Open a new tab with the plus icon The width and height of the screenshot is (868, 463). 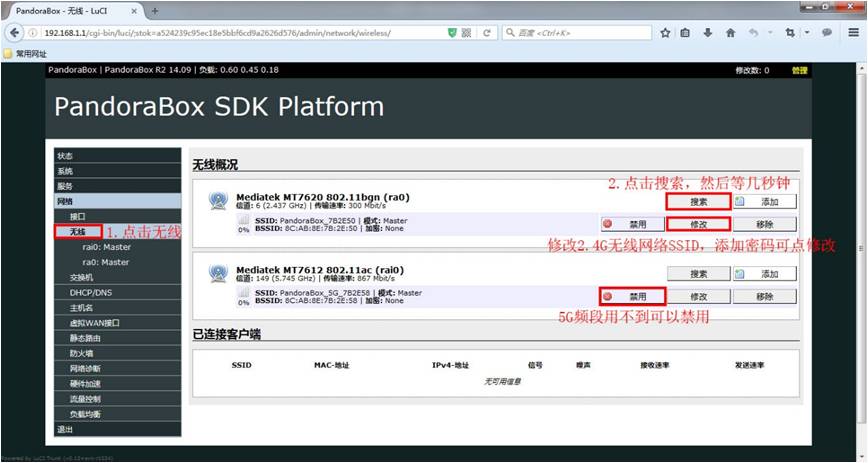coord(155,11)
